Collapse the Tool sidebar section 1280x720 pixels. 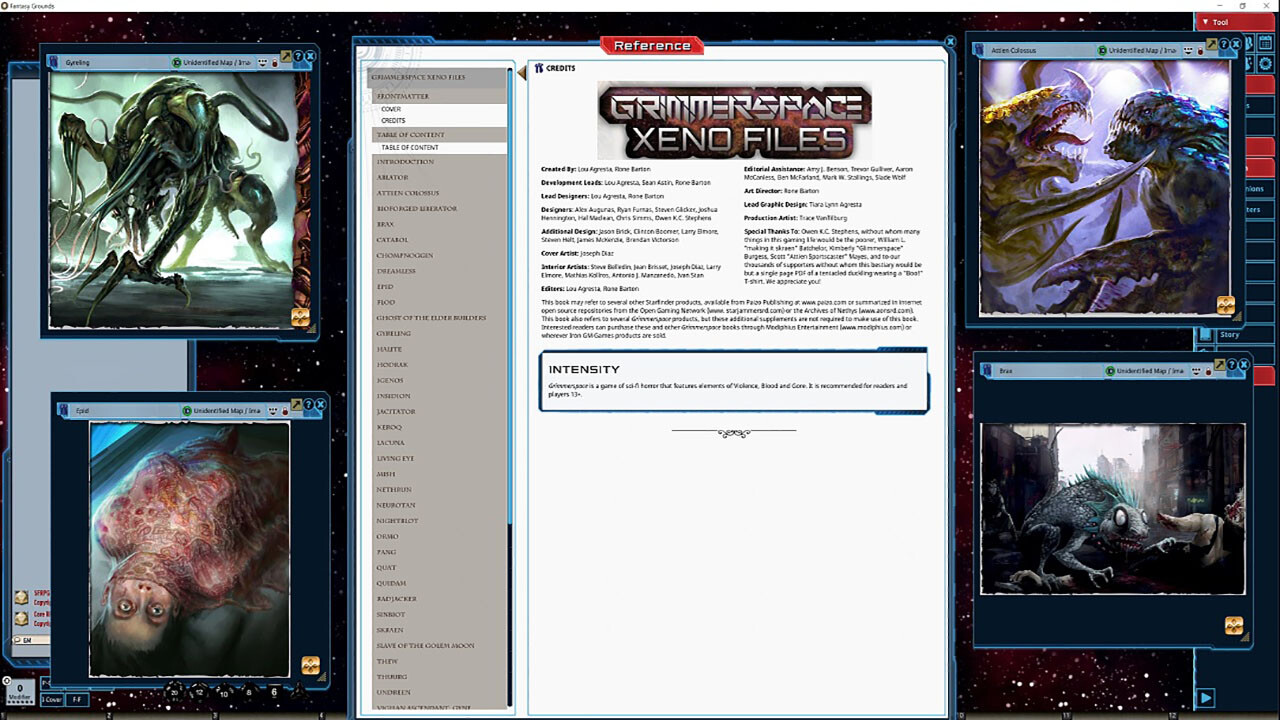[1207, 22]
